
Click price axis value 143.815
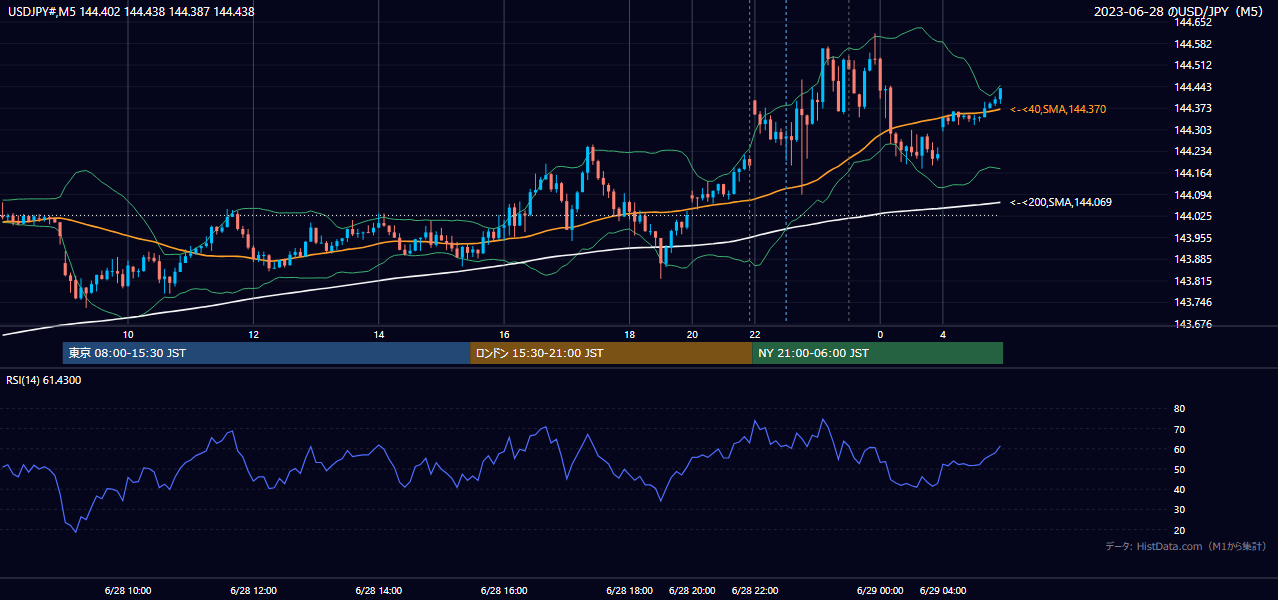coord(1193,281)
